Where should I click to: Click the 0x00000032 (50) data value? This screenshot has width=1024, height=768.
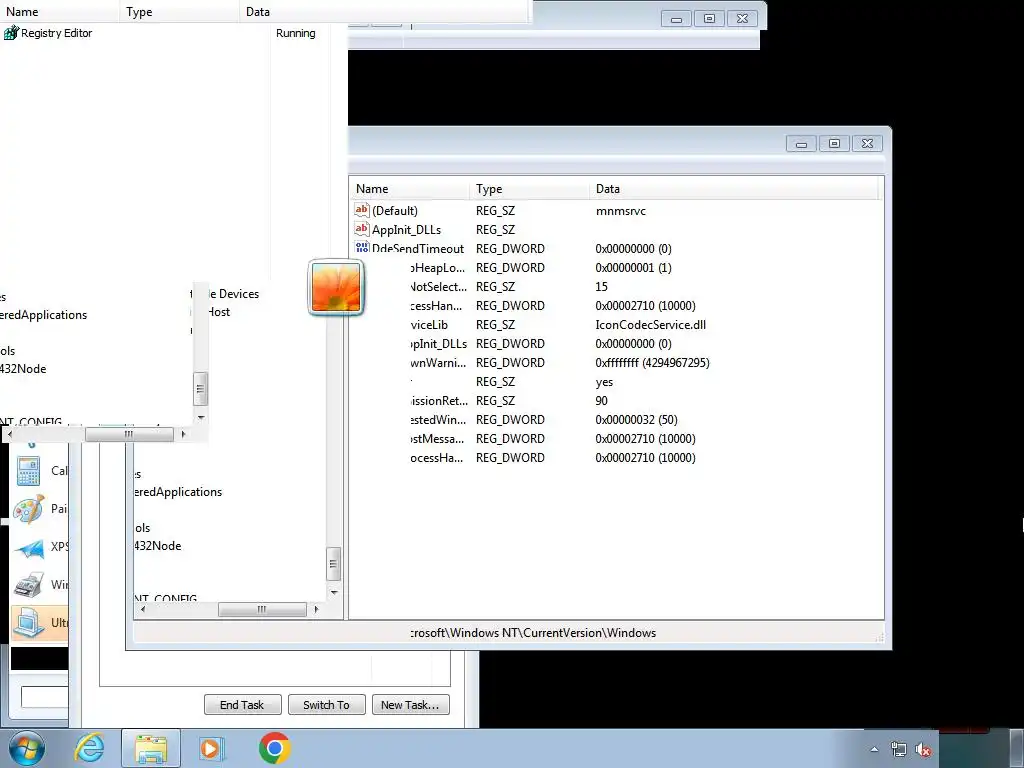[x=636, y=419]
